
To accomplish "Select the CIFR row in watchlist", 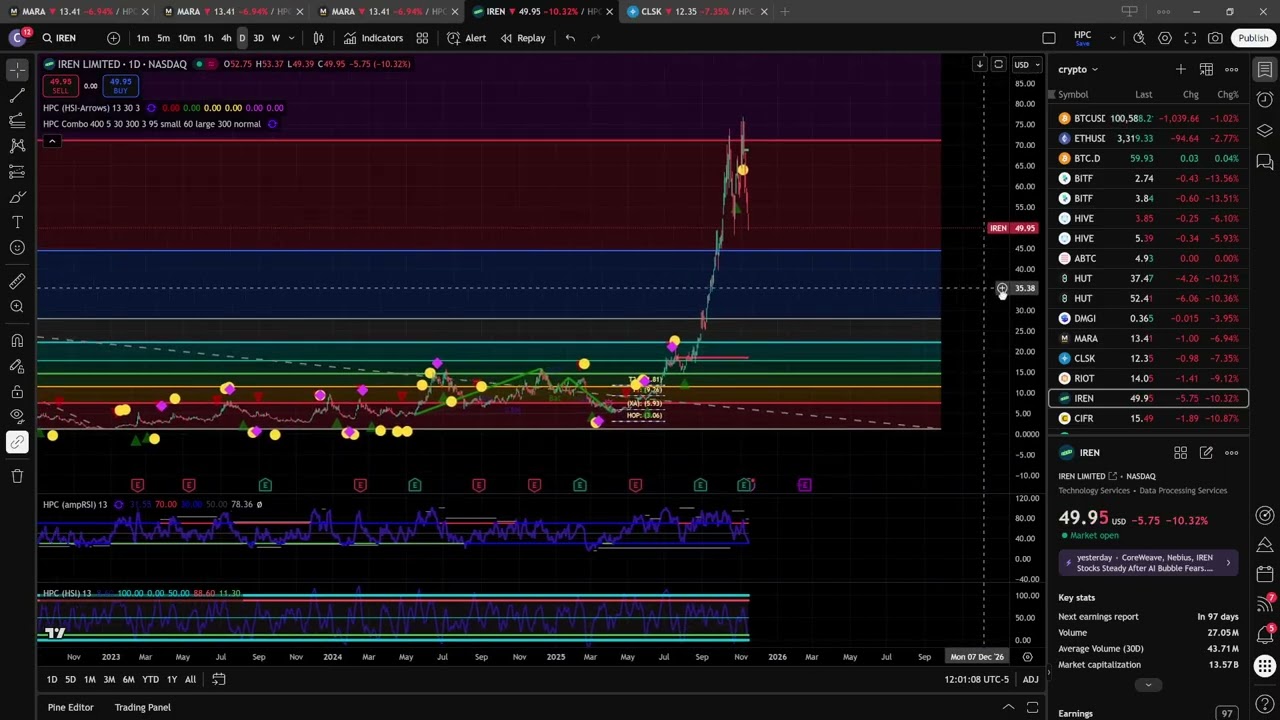I will click(1148, 418).
